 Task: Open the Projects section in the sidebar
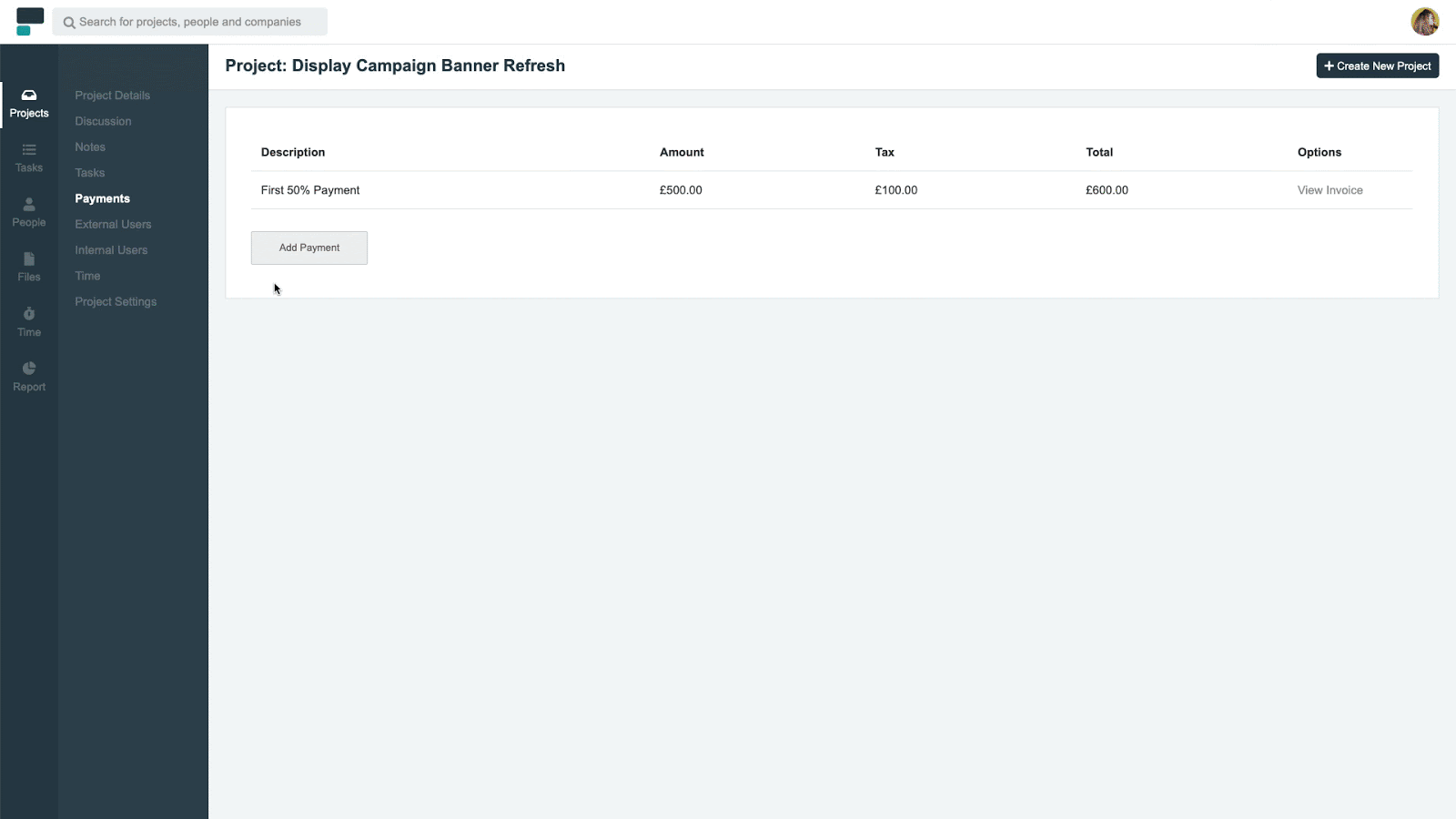[28, 104]
